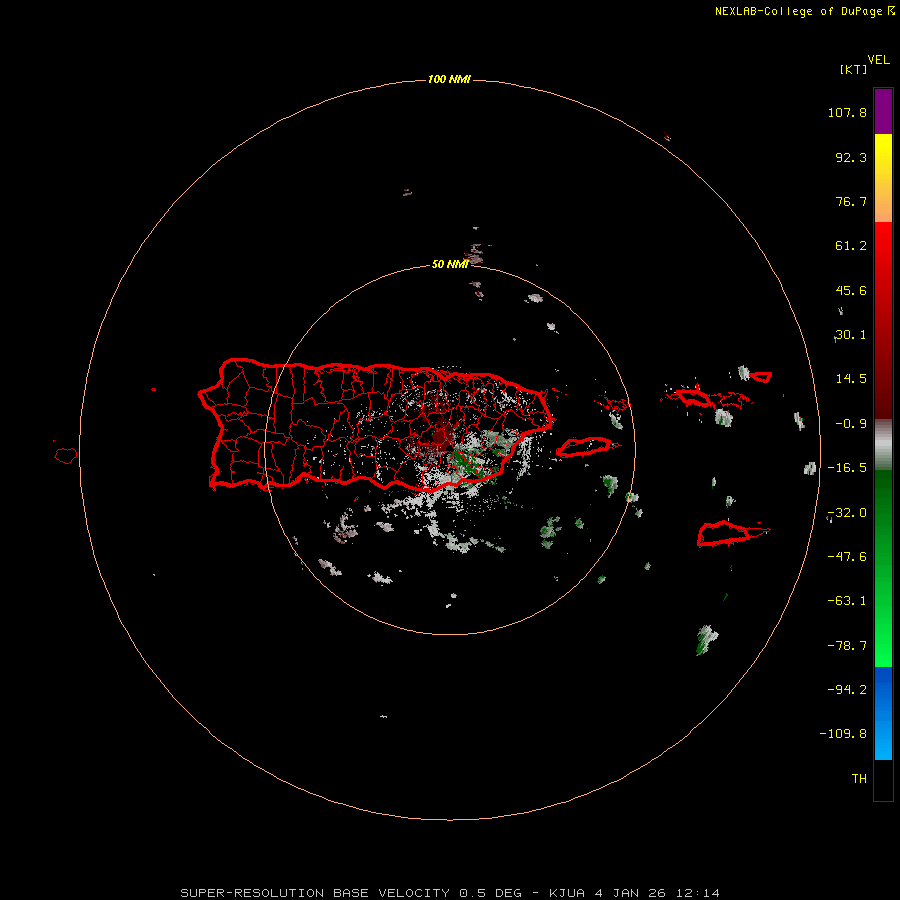The width and height of the screenshot is (900, 900).
Task: Click the 14.5 velocity scale value
Action: 851,379
